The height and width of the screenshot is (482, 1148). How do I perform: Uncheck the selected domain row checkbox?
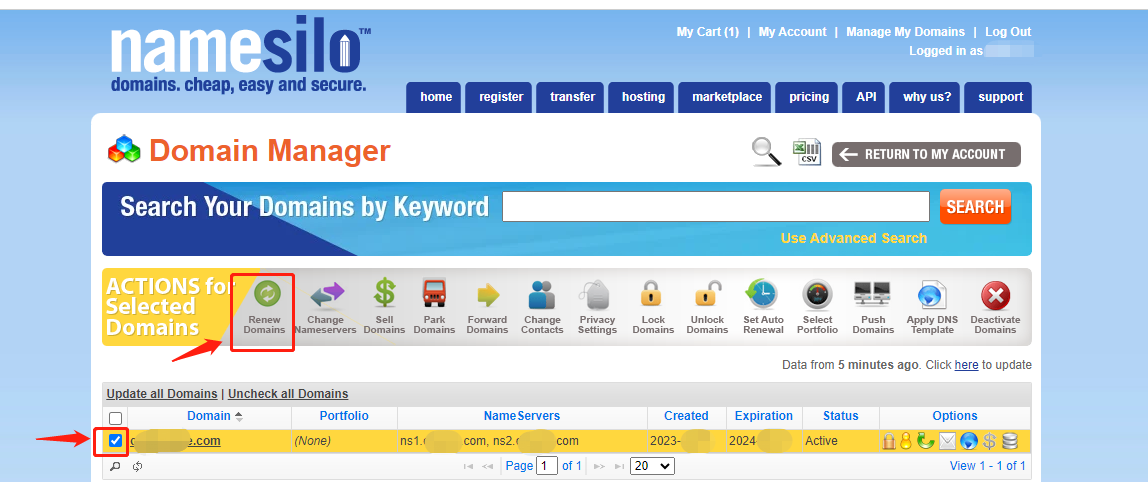tap(115, 441)
